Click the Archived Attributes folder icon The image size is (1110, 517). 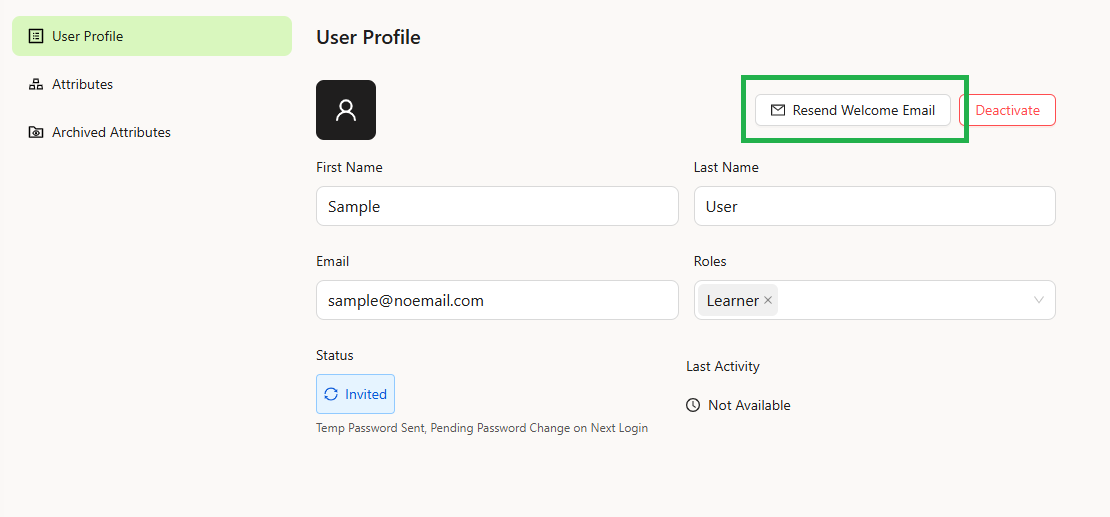tap(35, 132)
